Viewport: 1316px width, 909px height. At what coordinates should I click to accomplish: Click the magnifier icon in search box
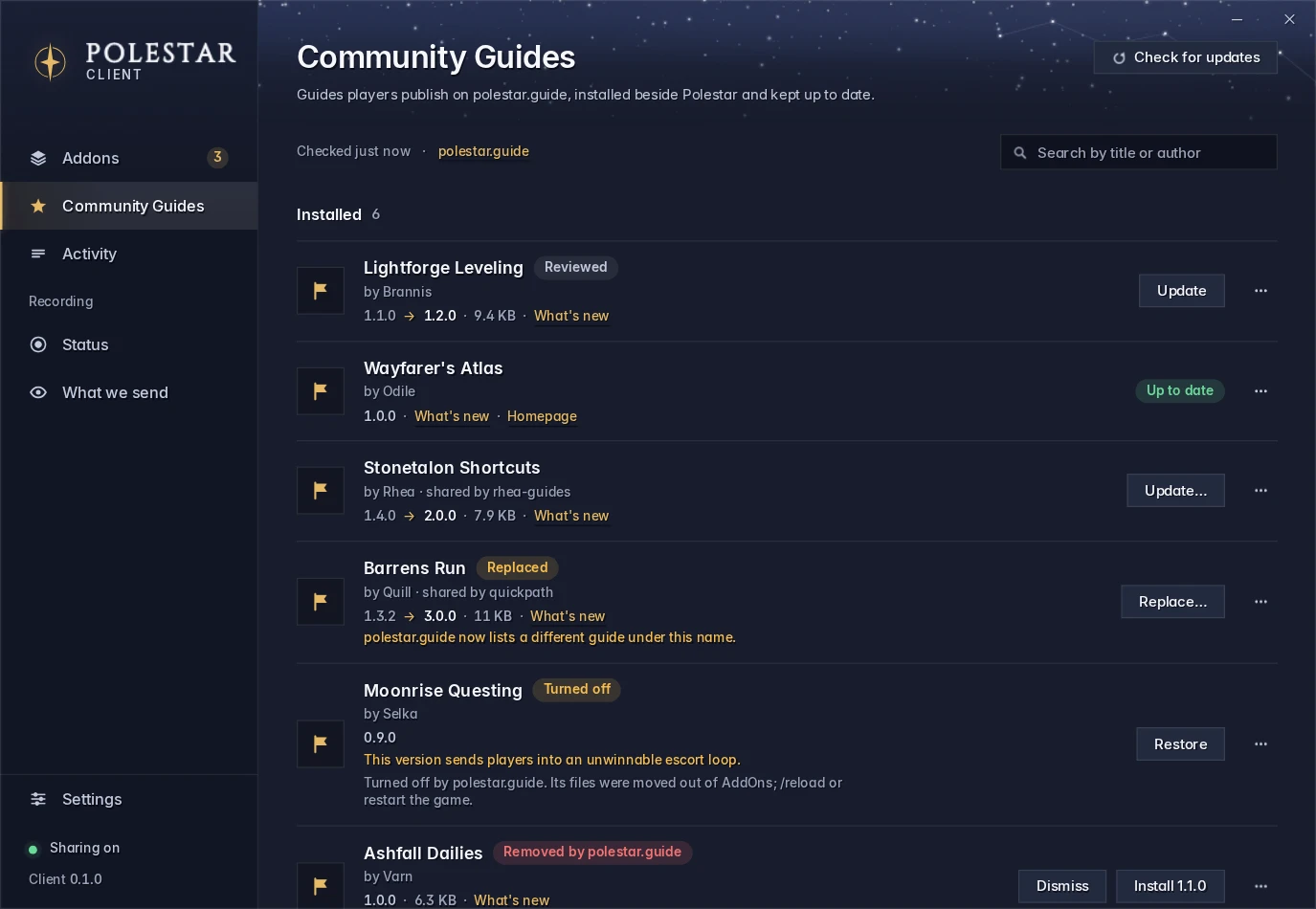click(1020, 153)
